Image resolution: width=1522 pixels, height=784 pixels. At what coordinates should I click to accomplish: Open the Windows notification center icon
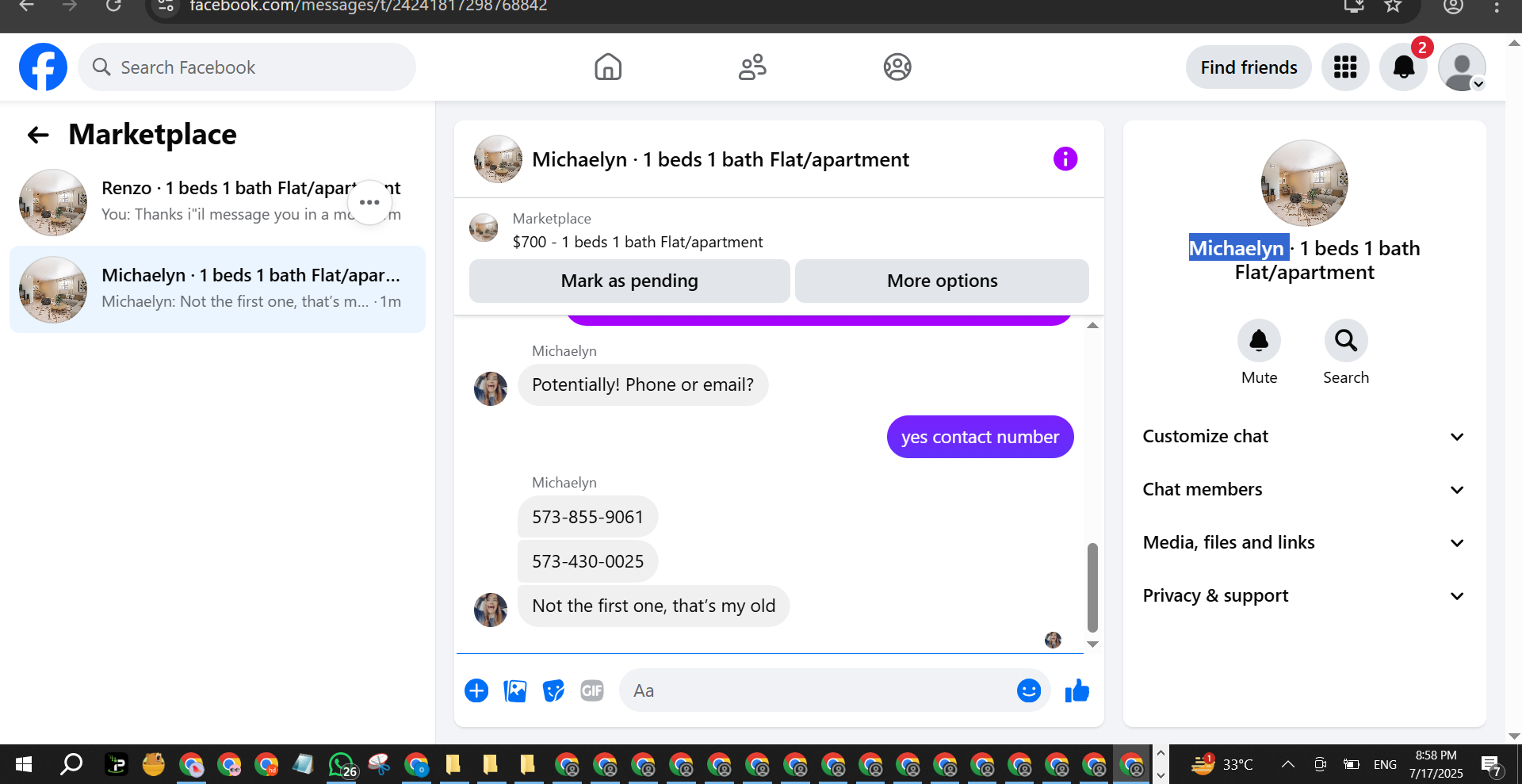click(x=1491, y=765)
